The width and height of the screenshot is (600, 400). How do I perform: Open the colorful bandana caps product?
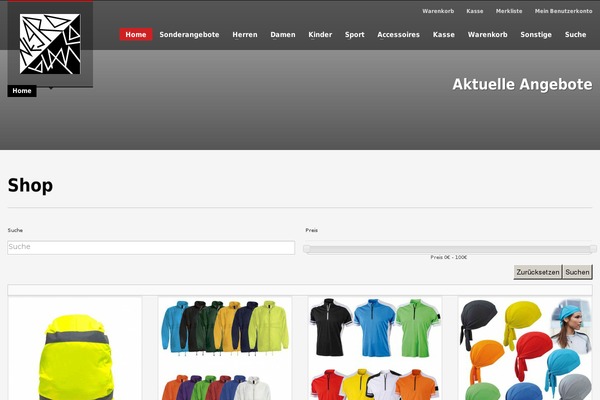point(525,348)
